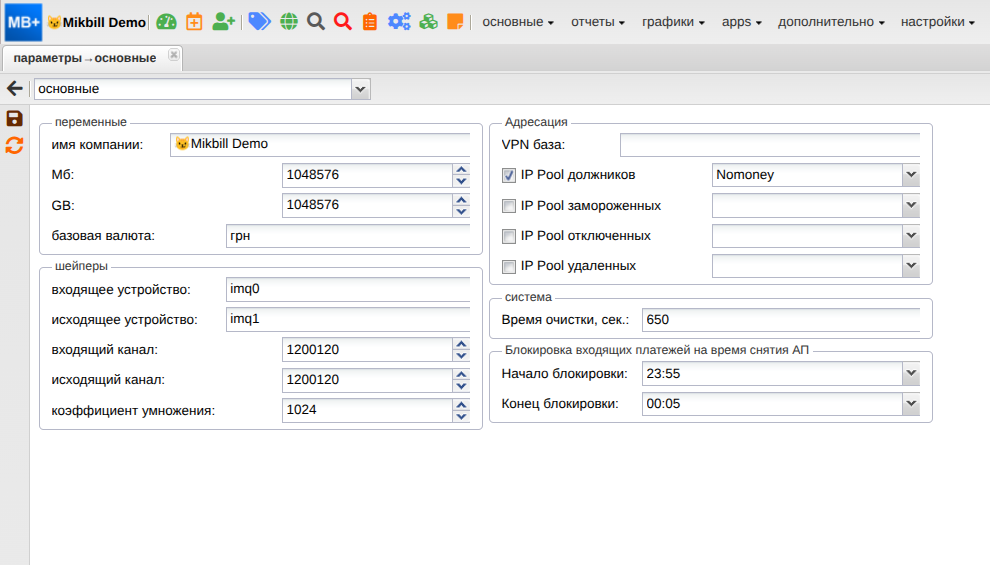Image resolution: width=990 pixels, height=565 pixels.
Task: Open the основные section dropdown arrow
Action: pyautogui.click(x=361, y=89)
